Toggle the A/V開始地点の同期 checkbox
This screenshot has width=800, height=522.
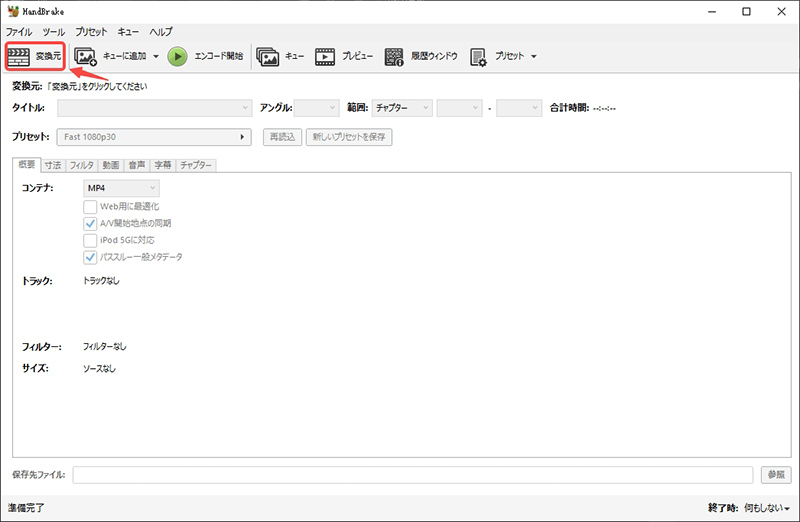tap(90, 223)
